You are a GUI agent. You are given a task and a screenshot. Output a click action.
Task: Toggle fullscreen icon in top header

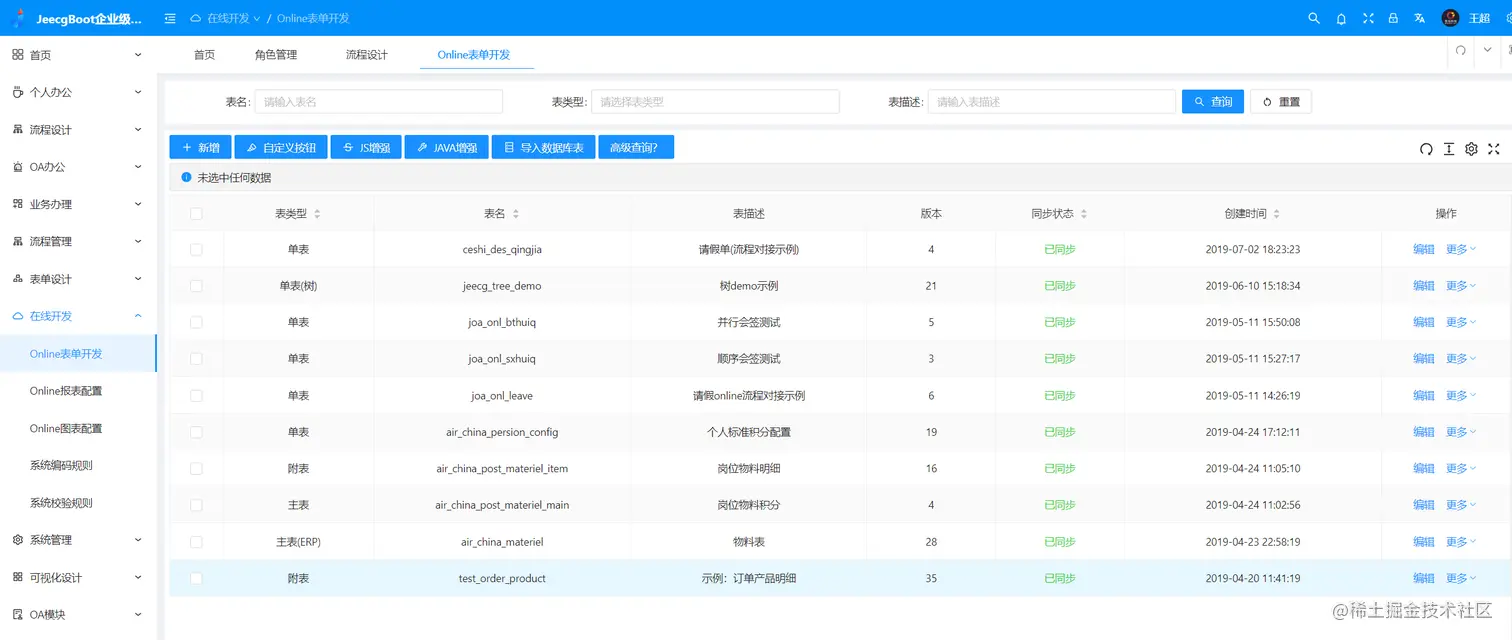click(1368, 18)
